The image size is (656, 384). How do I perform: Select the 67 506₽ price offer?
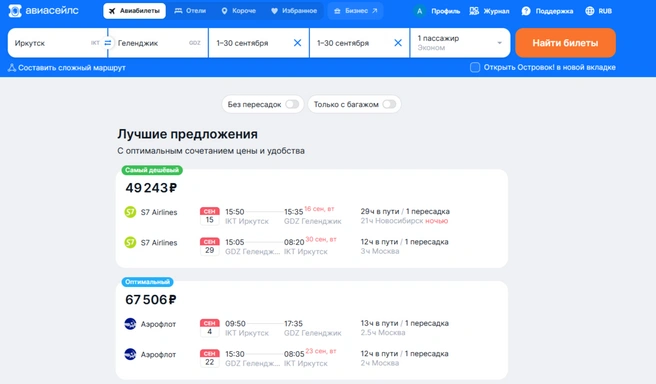(x=151, y=300)
